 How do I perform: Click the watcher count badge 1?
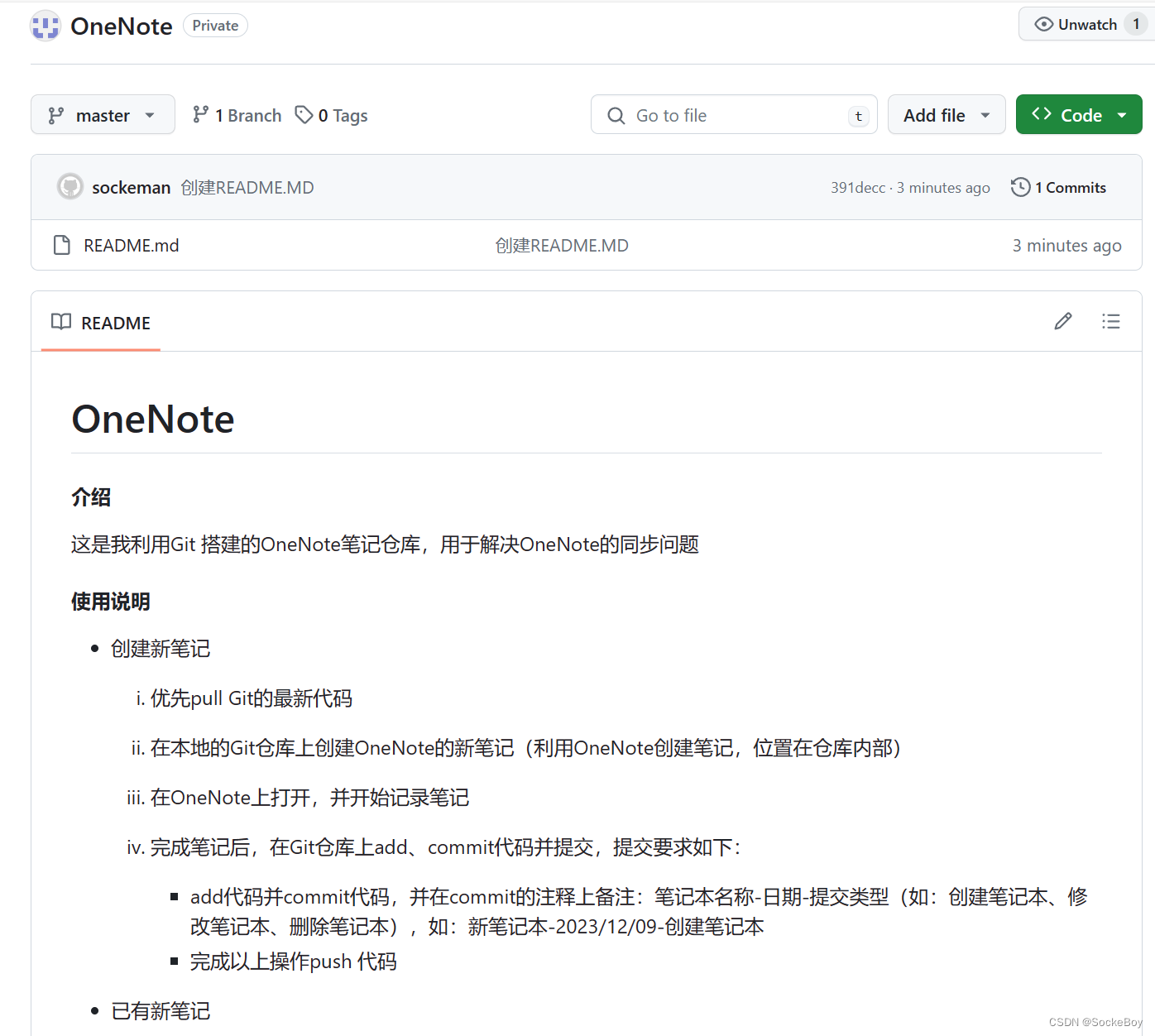[1136, 24]
